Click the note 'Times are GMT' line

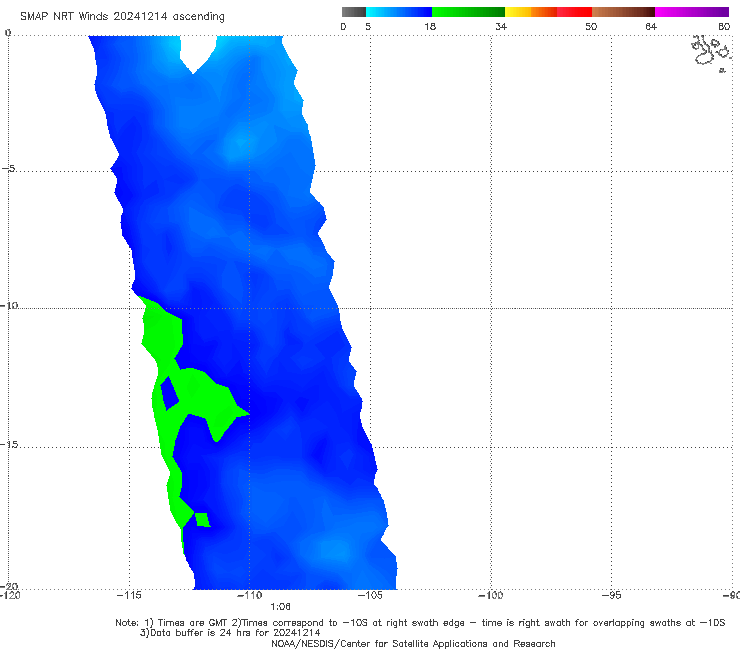[420, 623]
